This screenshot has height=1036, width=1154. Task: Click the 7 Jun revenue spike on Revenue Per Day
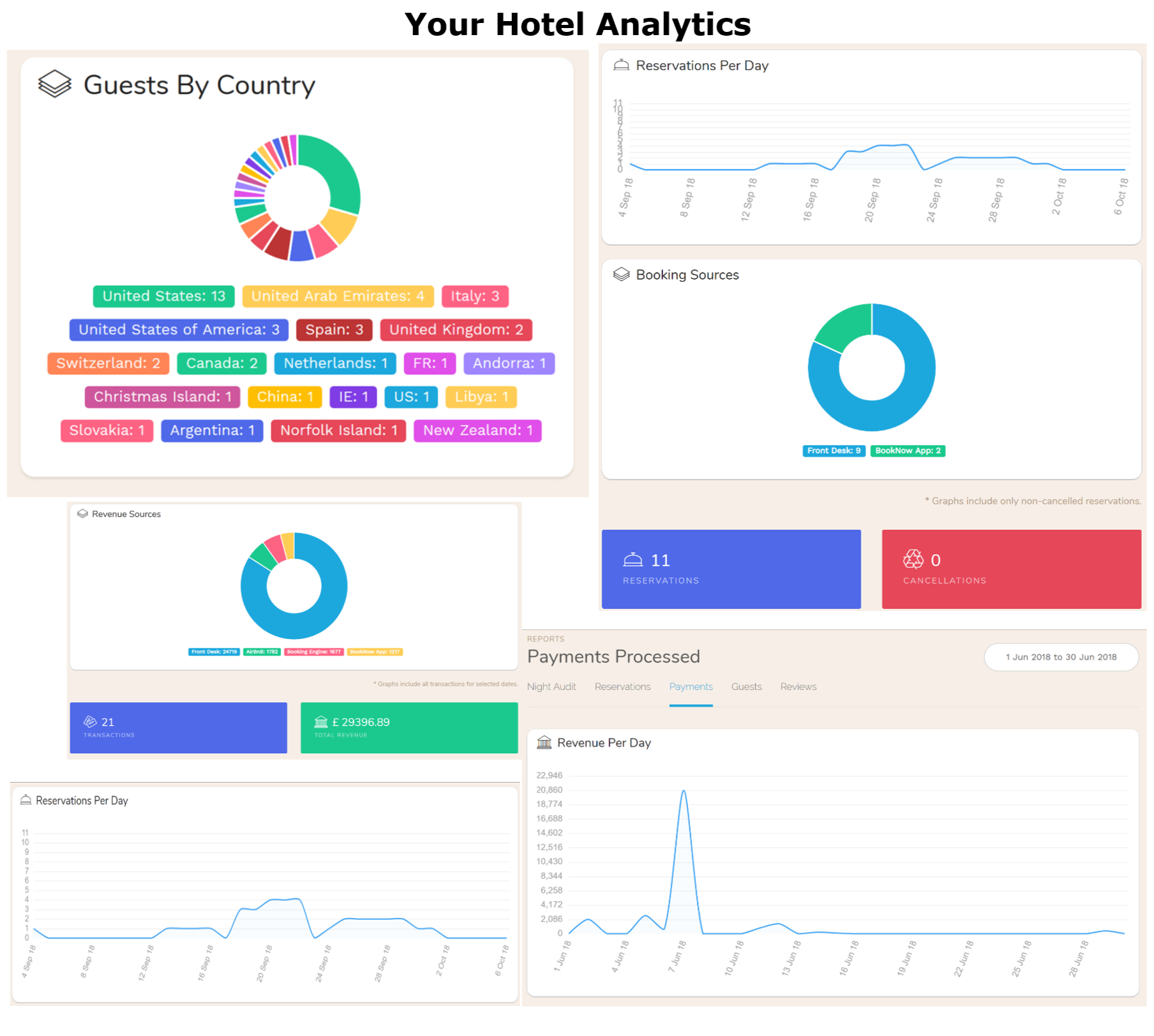coord(684,790)
